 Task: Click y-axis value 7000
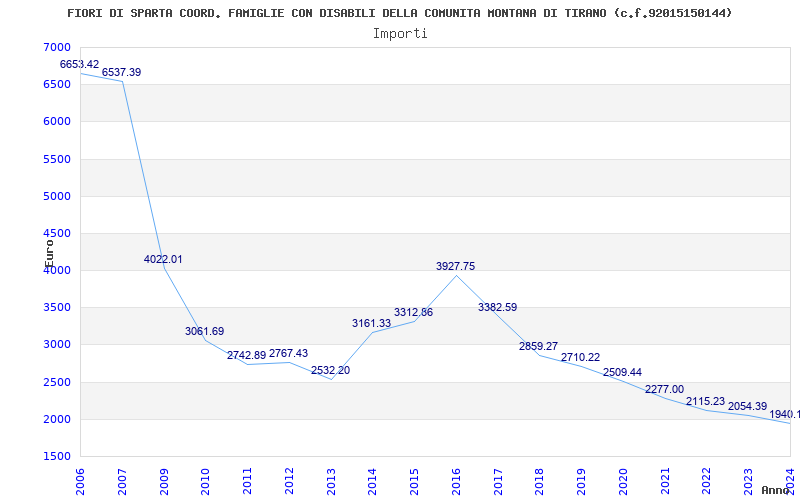click(x=56, y=47)
